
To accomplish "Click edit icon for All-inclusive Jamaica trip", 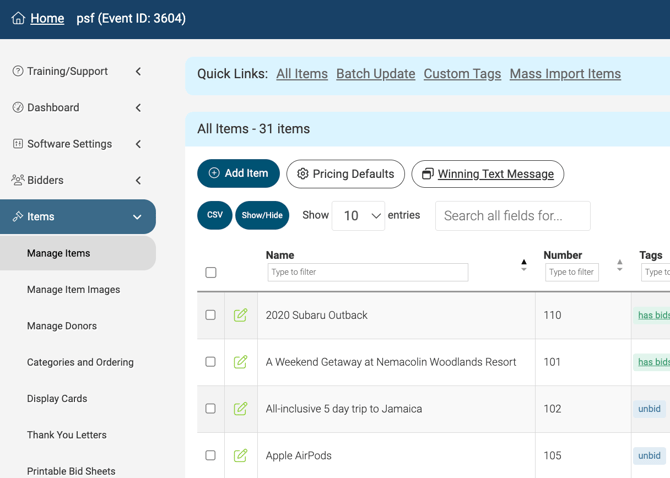I will [x=240, y=409].
